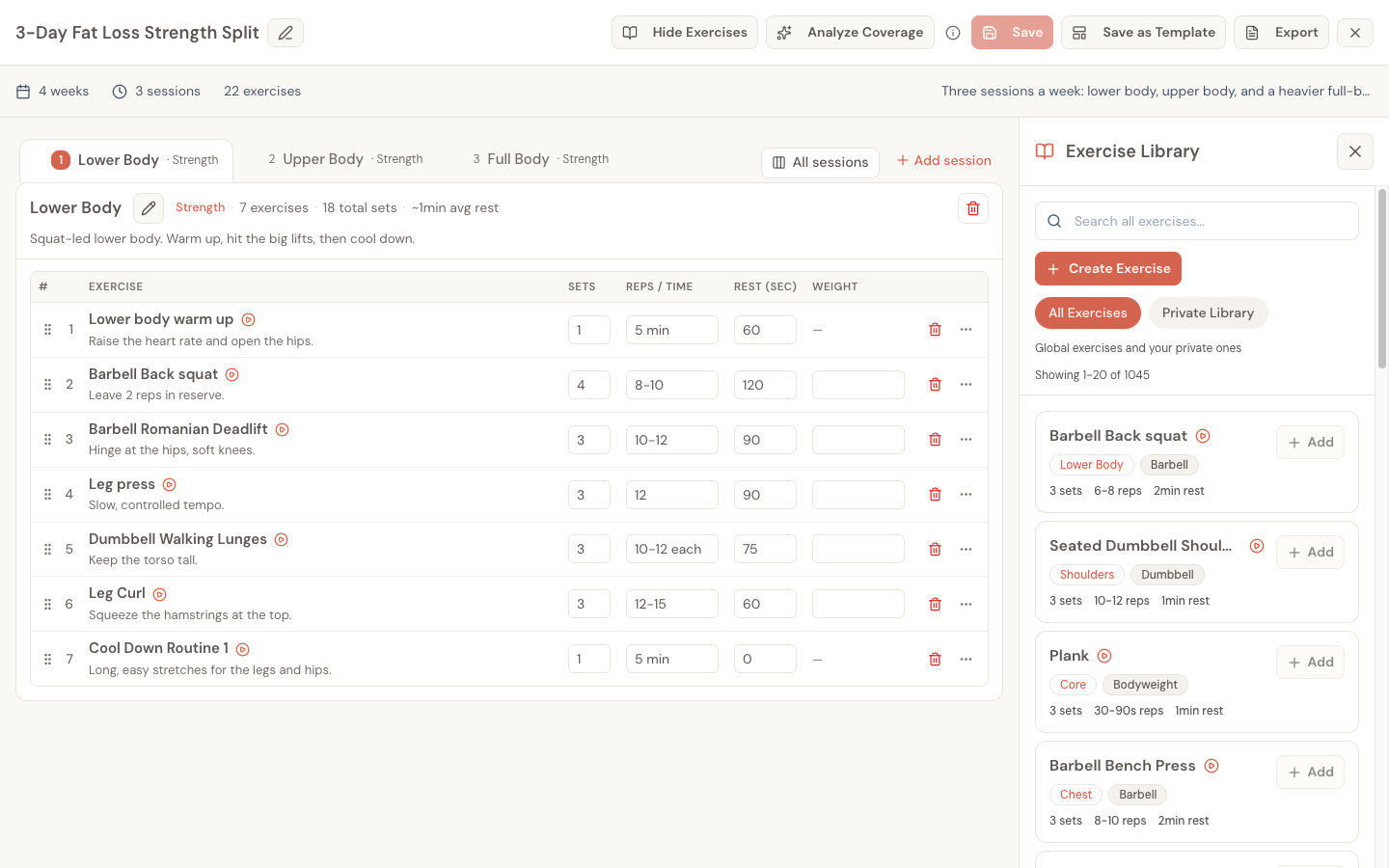Edit reps field for Barbell Romanian Deadlift
1389x868 pixels.
[x=672, y=440]
